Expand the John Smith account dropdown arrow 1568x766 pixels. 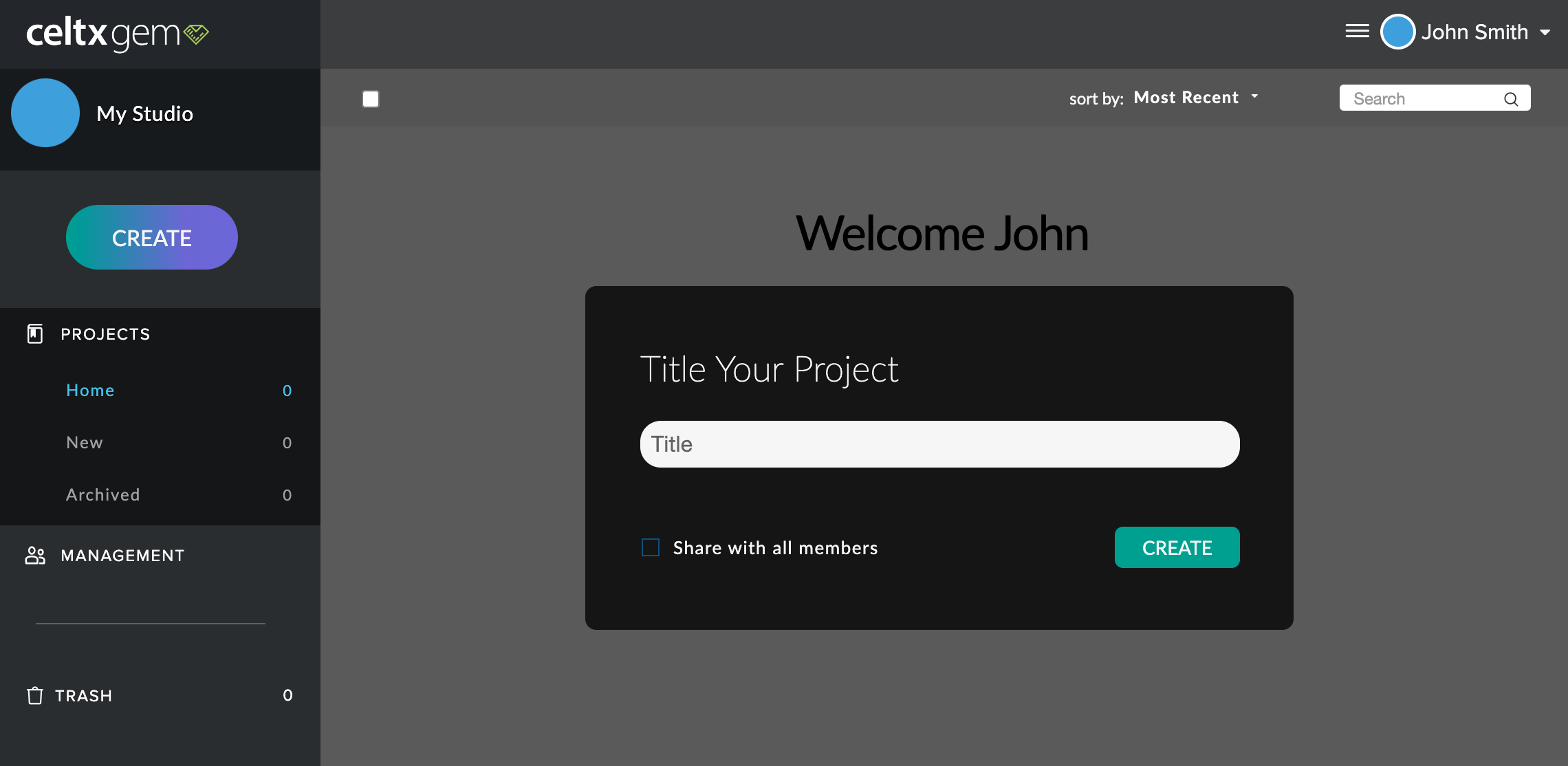(x=1545, y=32)
